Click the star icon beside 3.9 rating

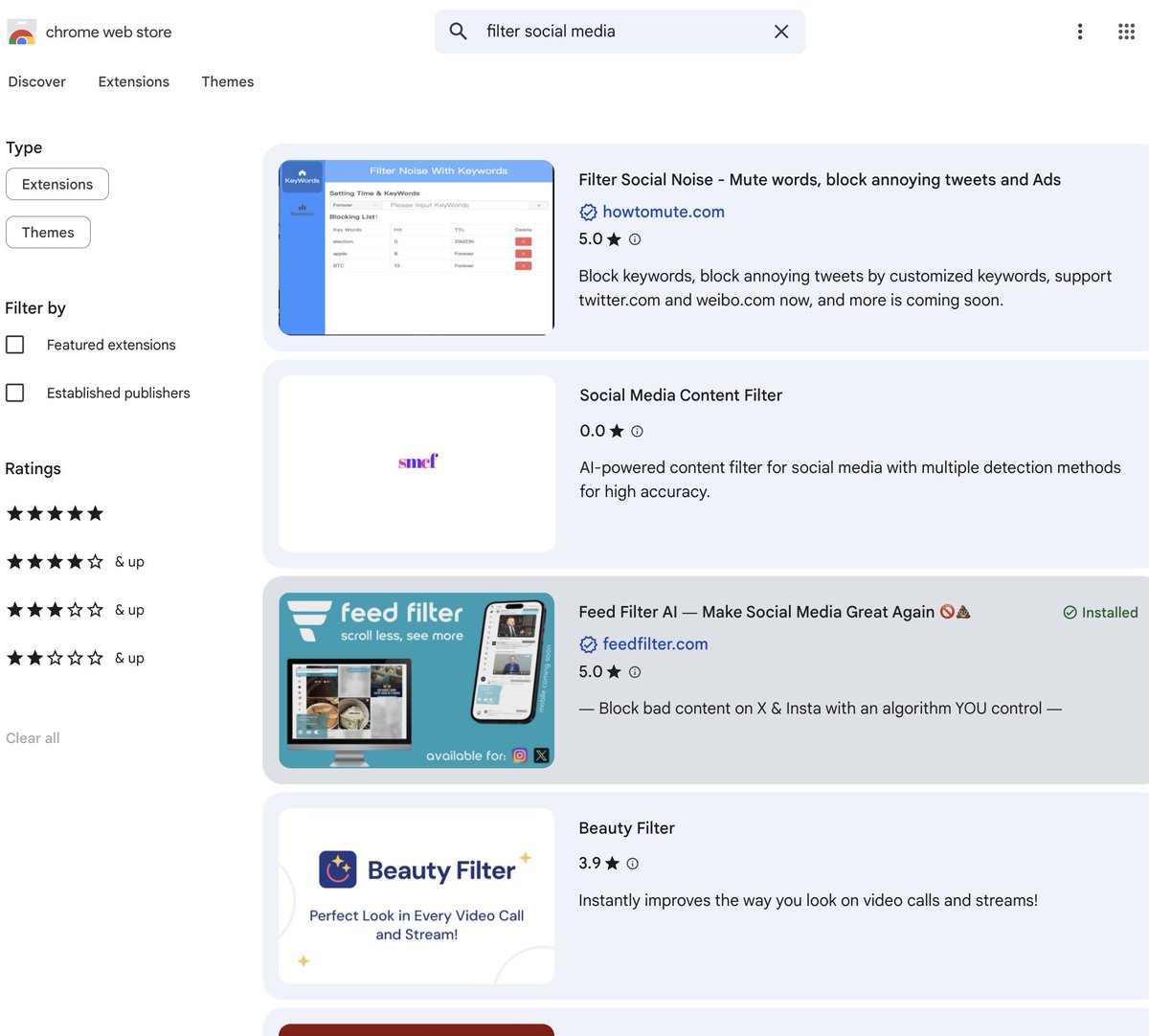coord(613,864)
